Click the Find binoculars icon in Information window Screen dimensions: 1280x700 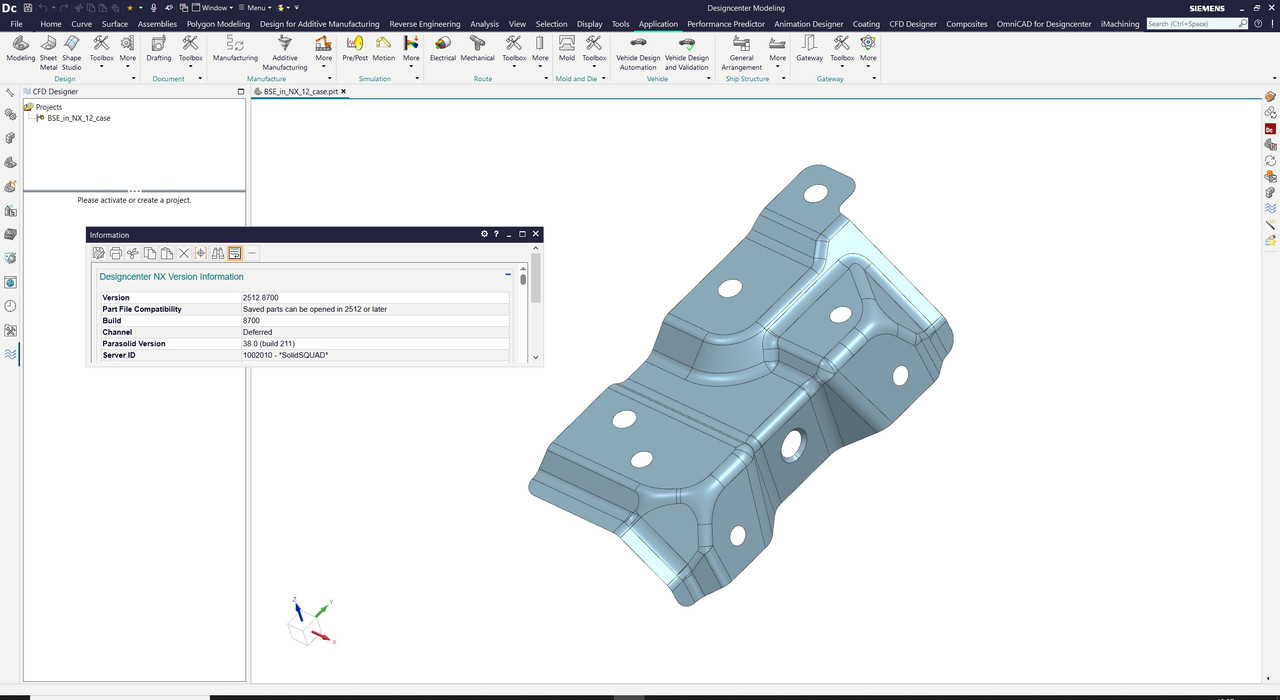click(x=218, y=253)
